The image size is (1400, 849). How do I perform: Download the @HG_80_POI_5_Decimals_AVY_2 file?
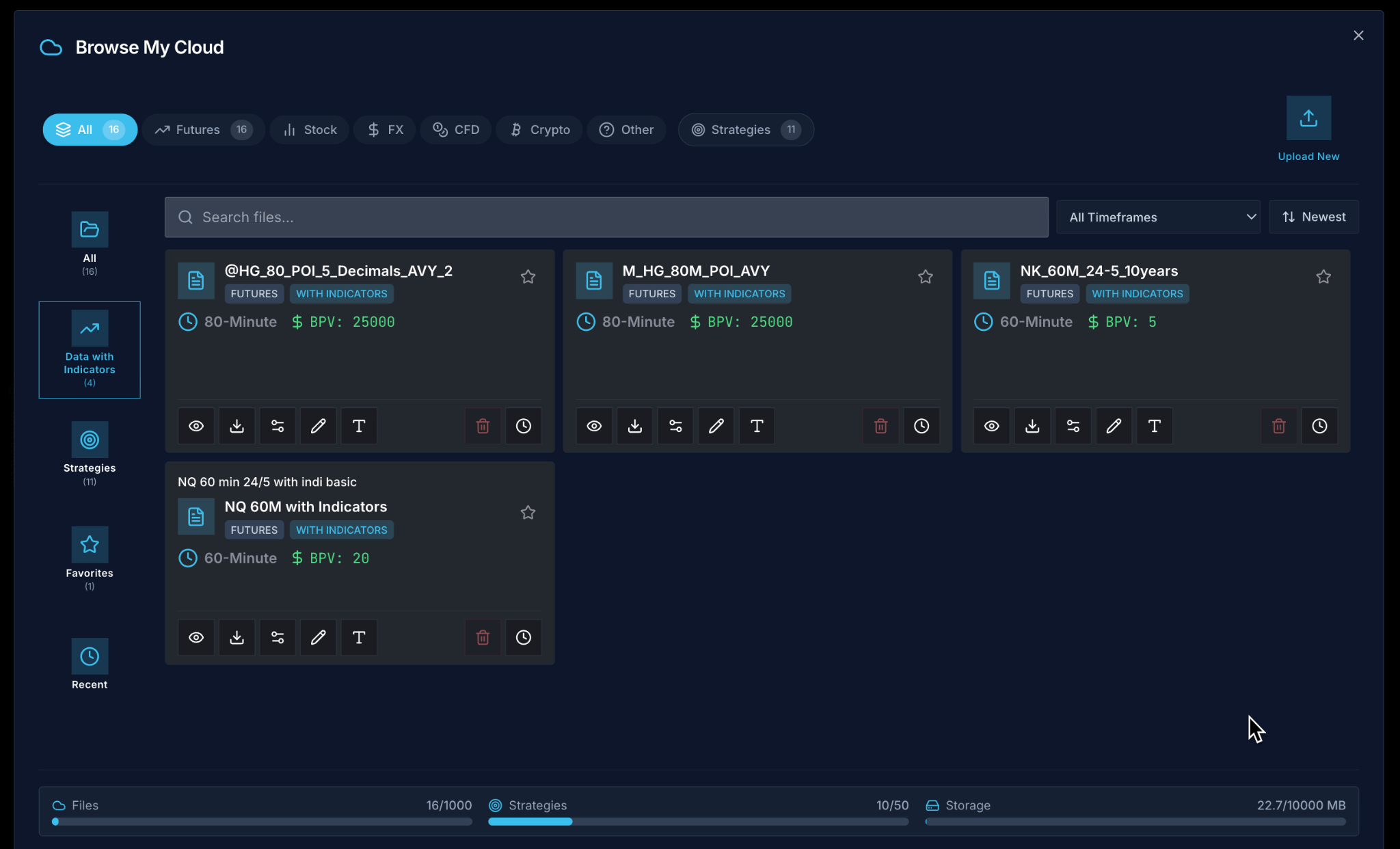click(237, 426)
